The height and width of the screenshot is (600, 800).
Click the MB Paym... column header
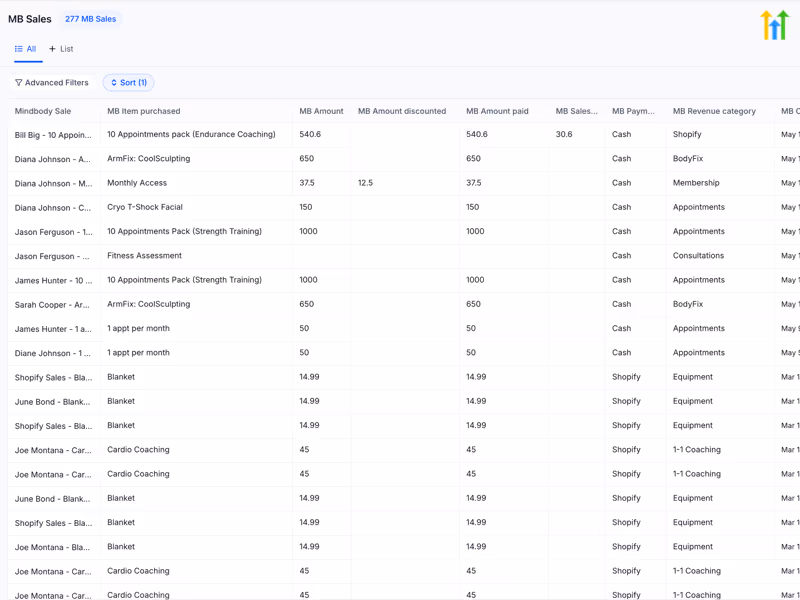tap(633, 111)
